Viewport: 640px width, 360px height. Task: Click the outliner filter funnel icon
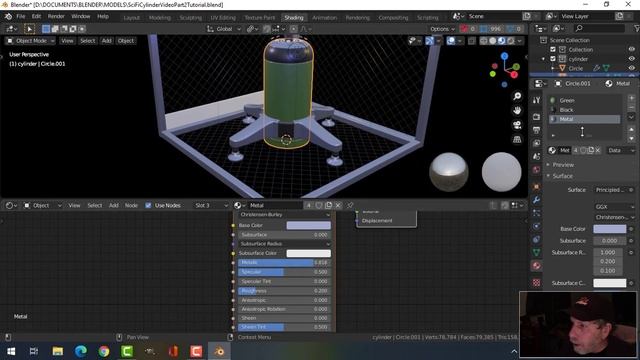(x=636, y=28)
